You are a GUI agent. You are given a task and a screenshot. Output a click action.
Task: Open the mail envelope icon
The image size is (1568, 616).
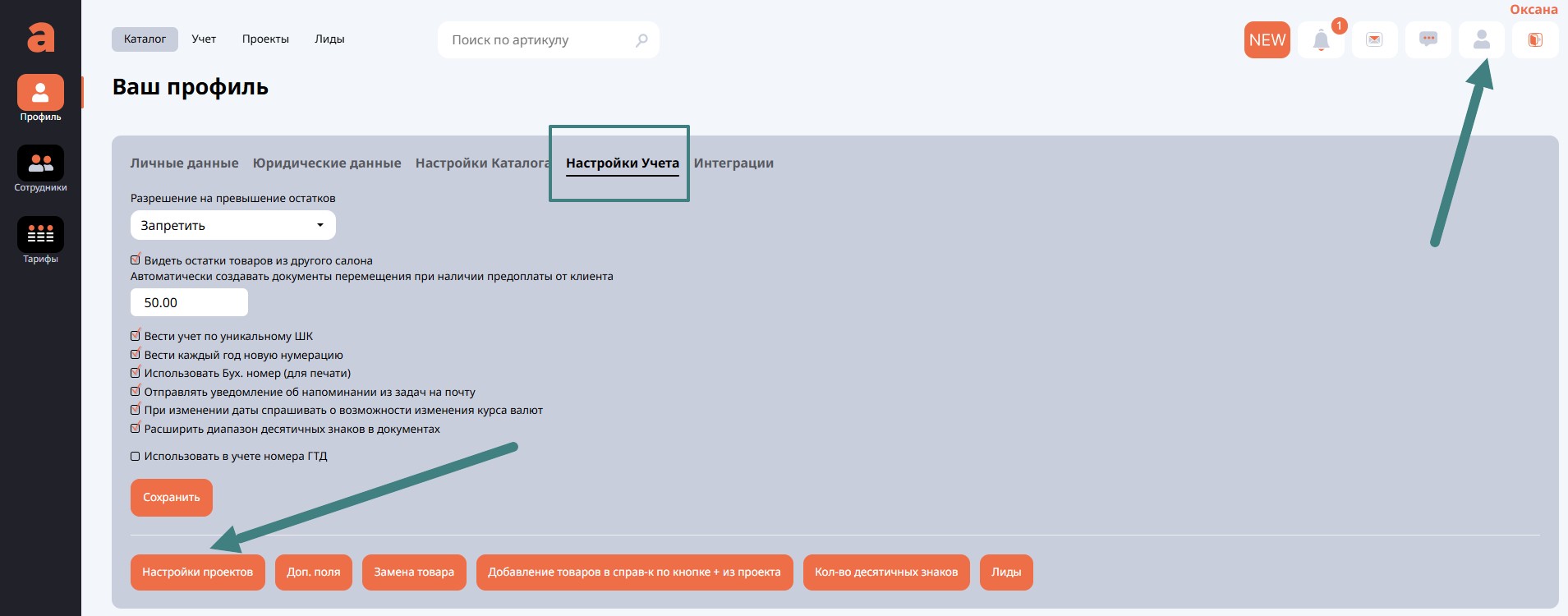click(x=1374, y=40)
